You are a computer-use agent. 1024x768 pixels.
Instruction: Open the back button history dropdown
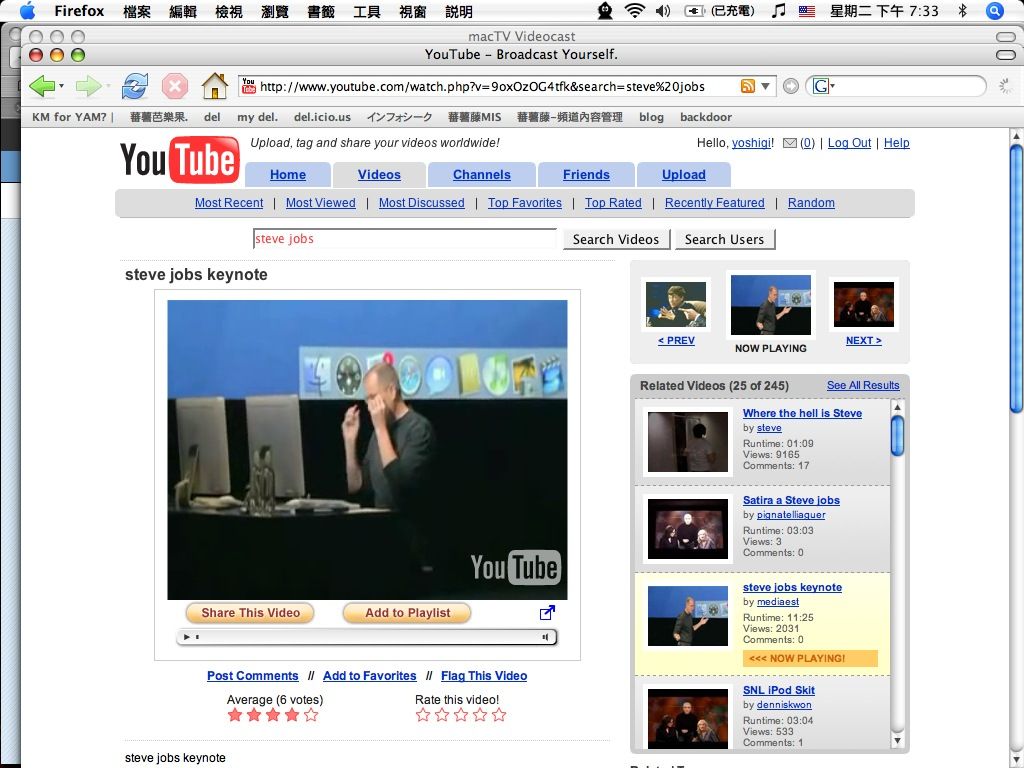(x=61, y=86)
